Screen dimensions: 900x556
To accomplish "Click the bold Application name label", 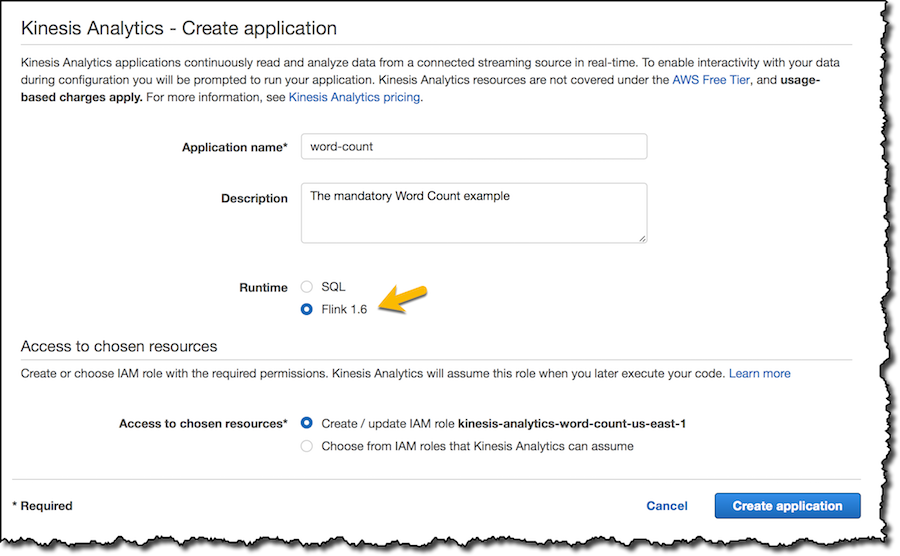I will coord(234,147).
